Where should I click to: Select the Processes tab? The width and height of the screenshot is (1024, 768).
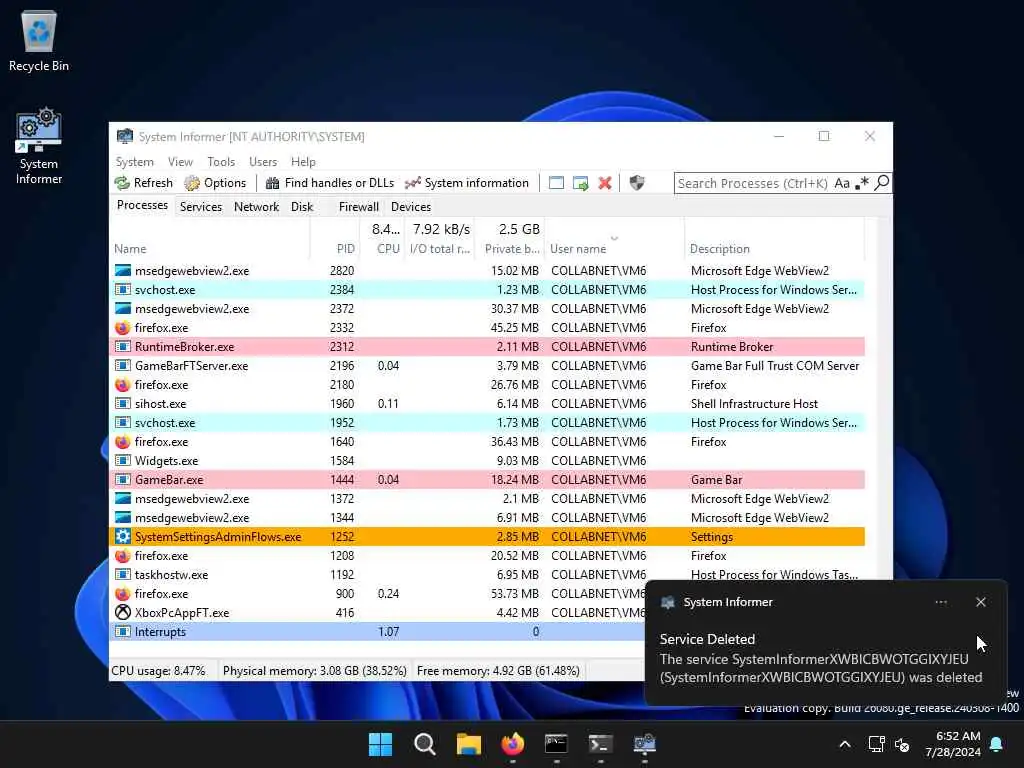pyautogui.click(x=142, y=205)
